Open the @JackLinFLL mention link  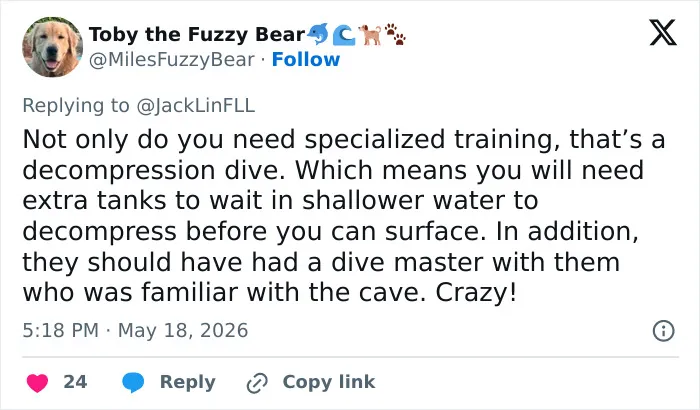(x=196, y=105)
